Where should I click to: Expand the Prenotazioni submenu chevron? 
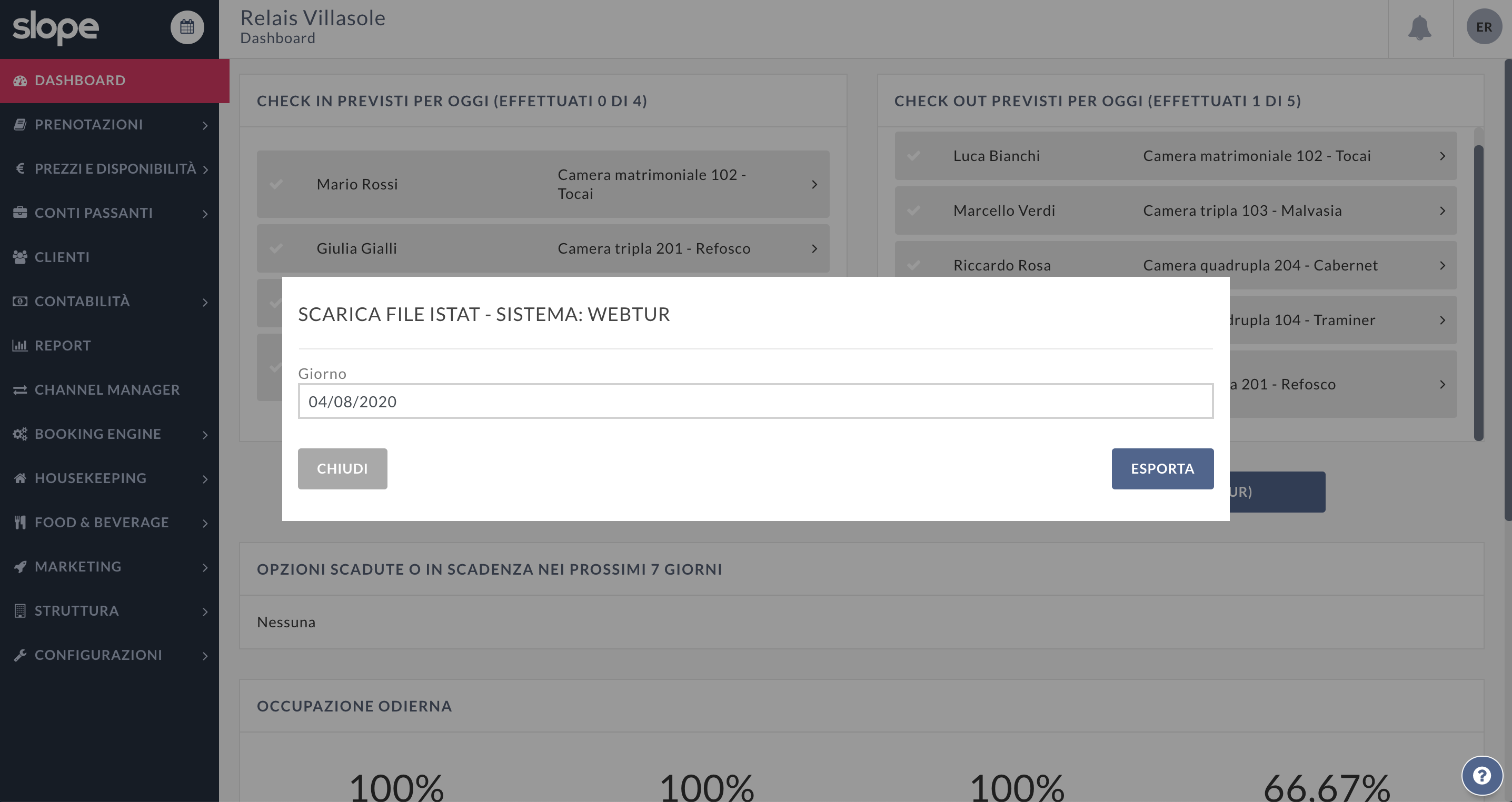(x=205, y=125)
